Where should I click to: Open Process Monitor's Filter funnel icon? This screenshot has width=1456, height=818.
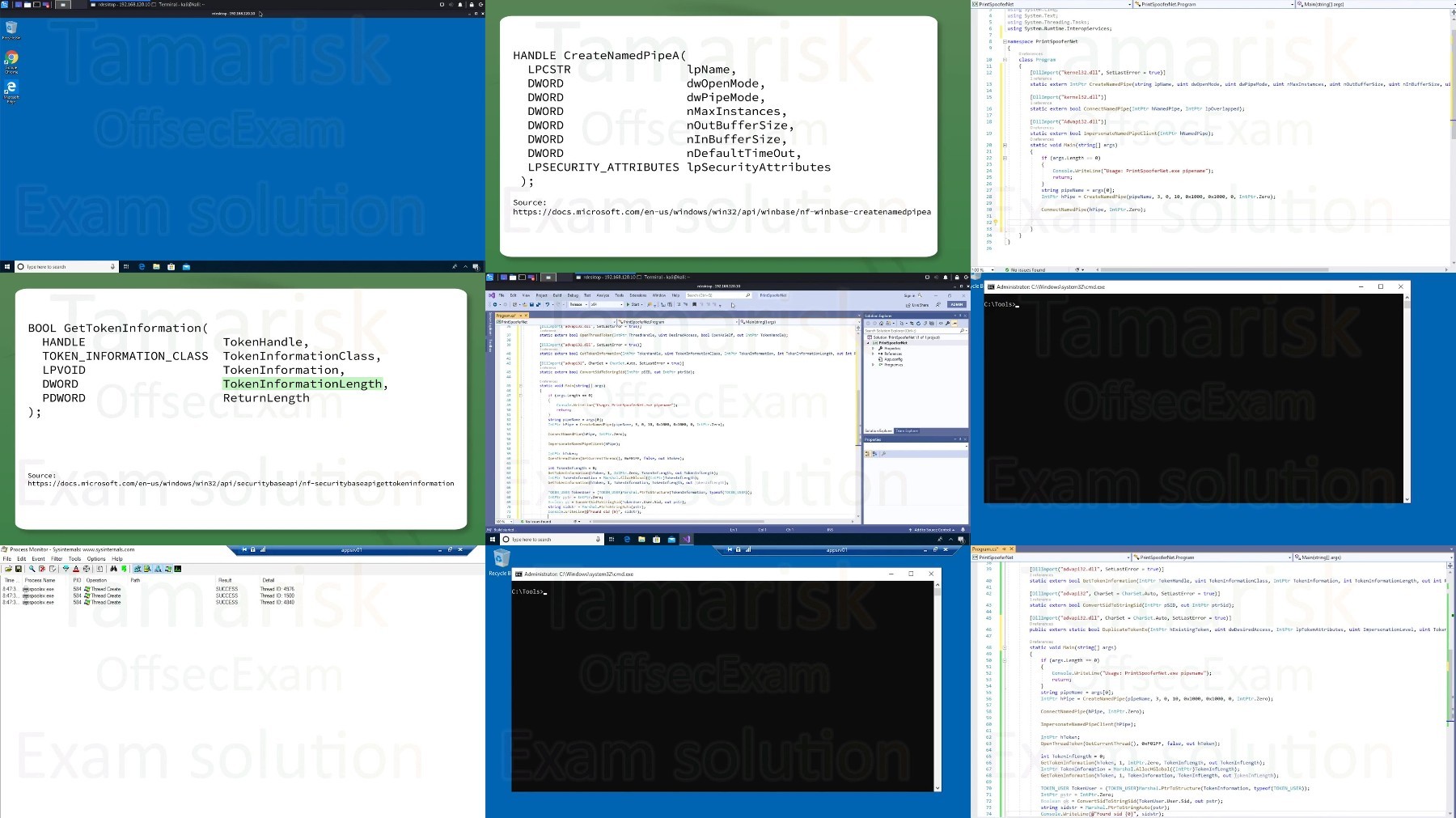tap(66, 569)
